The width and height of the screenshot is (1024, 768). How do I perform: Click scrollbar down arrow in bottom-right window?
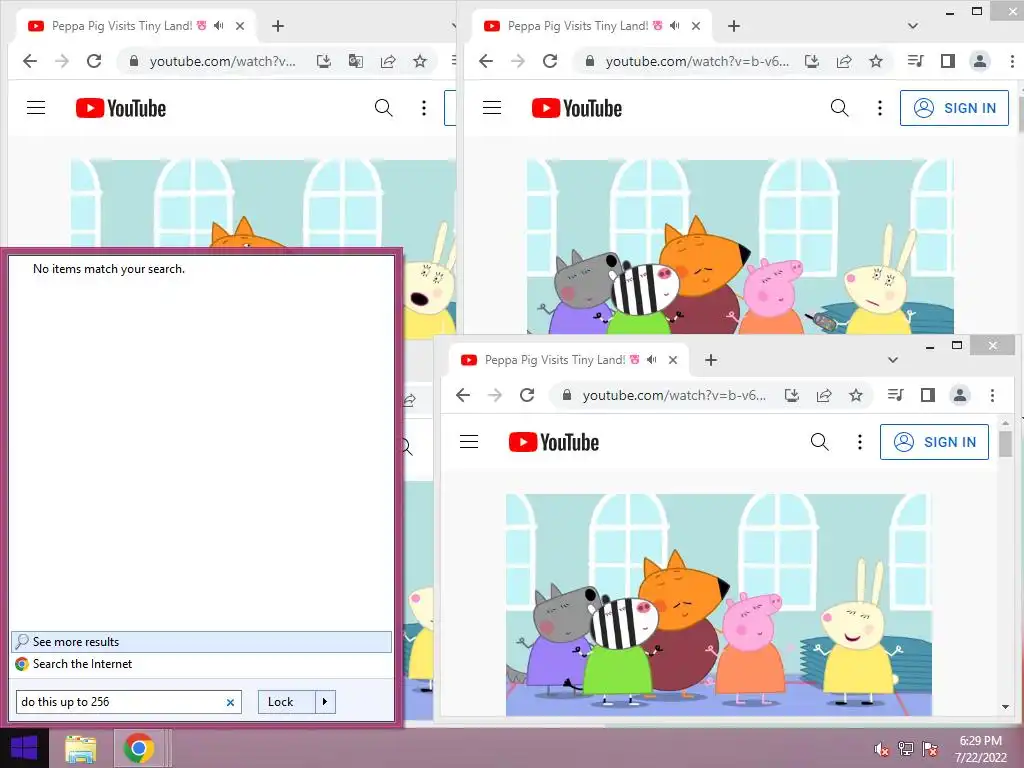[x=1006, y=707]
